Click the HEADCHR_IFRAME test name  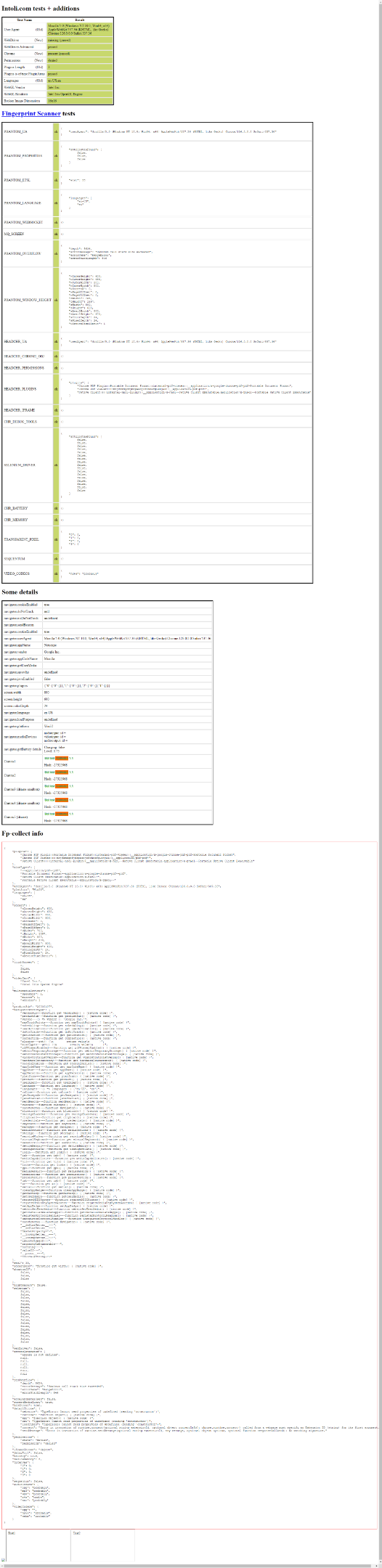click(19, 410)
